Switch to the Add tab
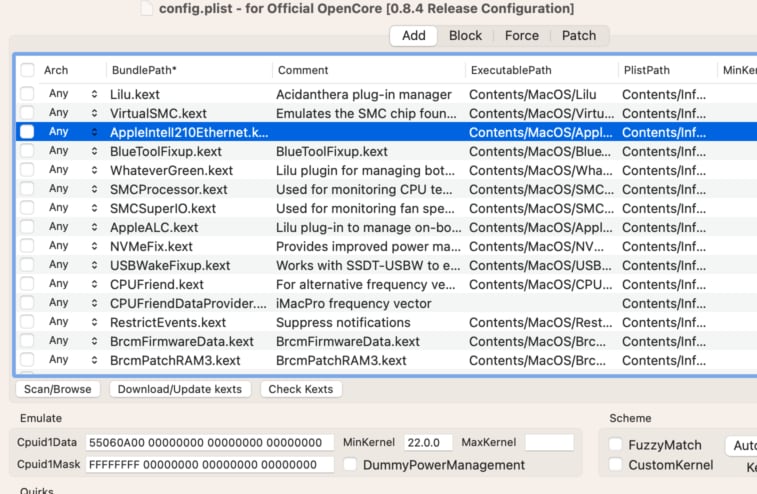 click(x=414, y=36)
